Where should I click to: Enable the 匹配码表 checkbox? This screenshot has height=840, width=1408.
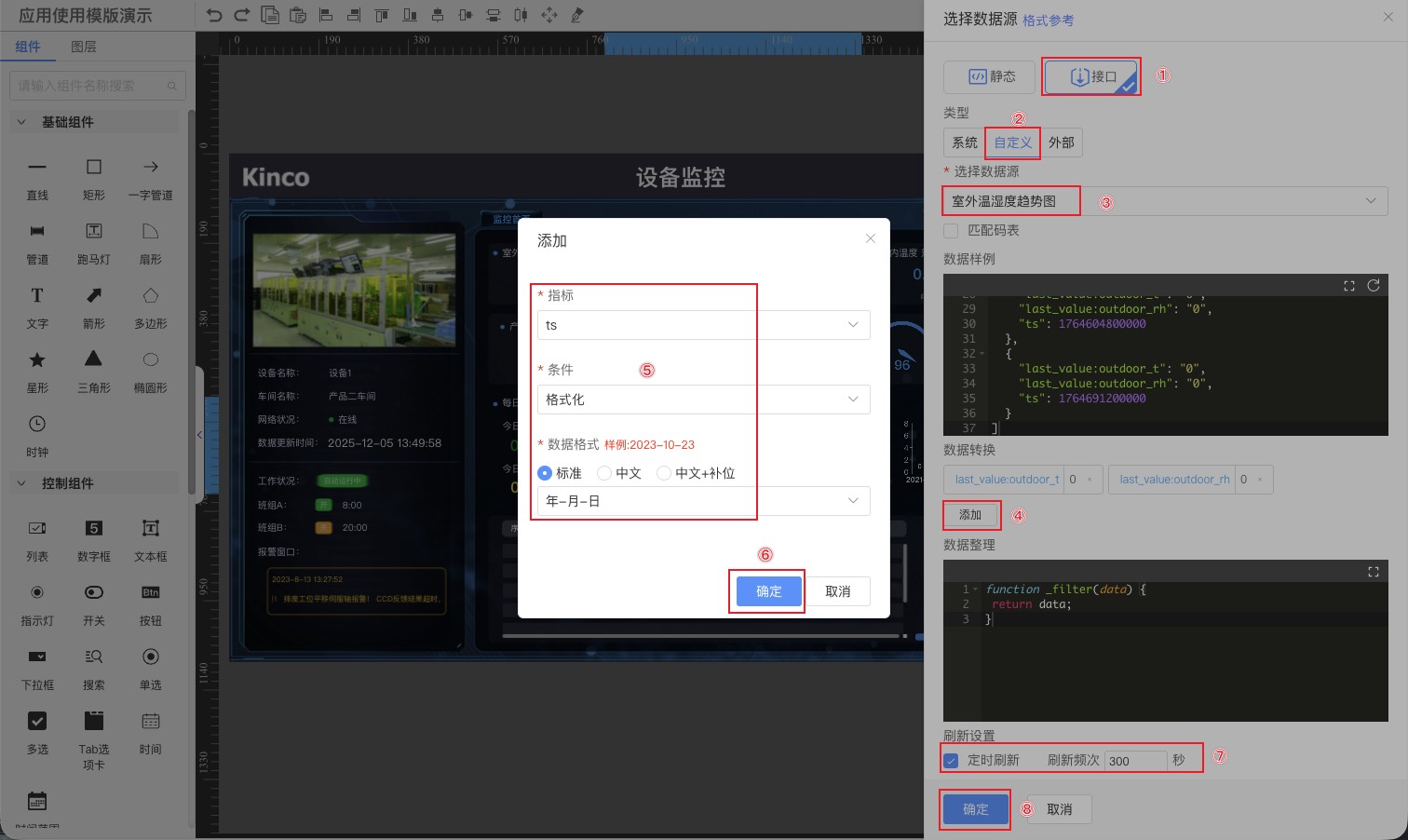pos(951,230)
